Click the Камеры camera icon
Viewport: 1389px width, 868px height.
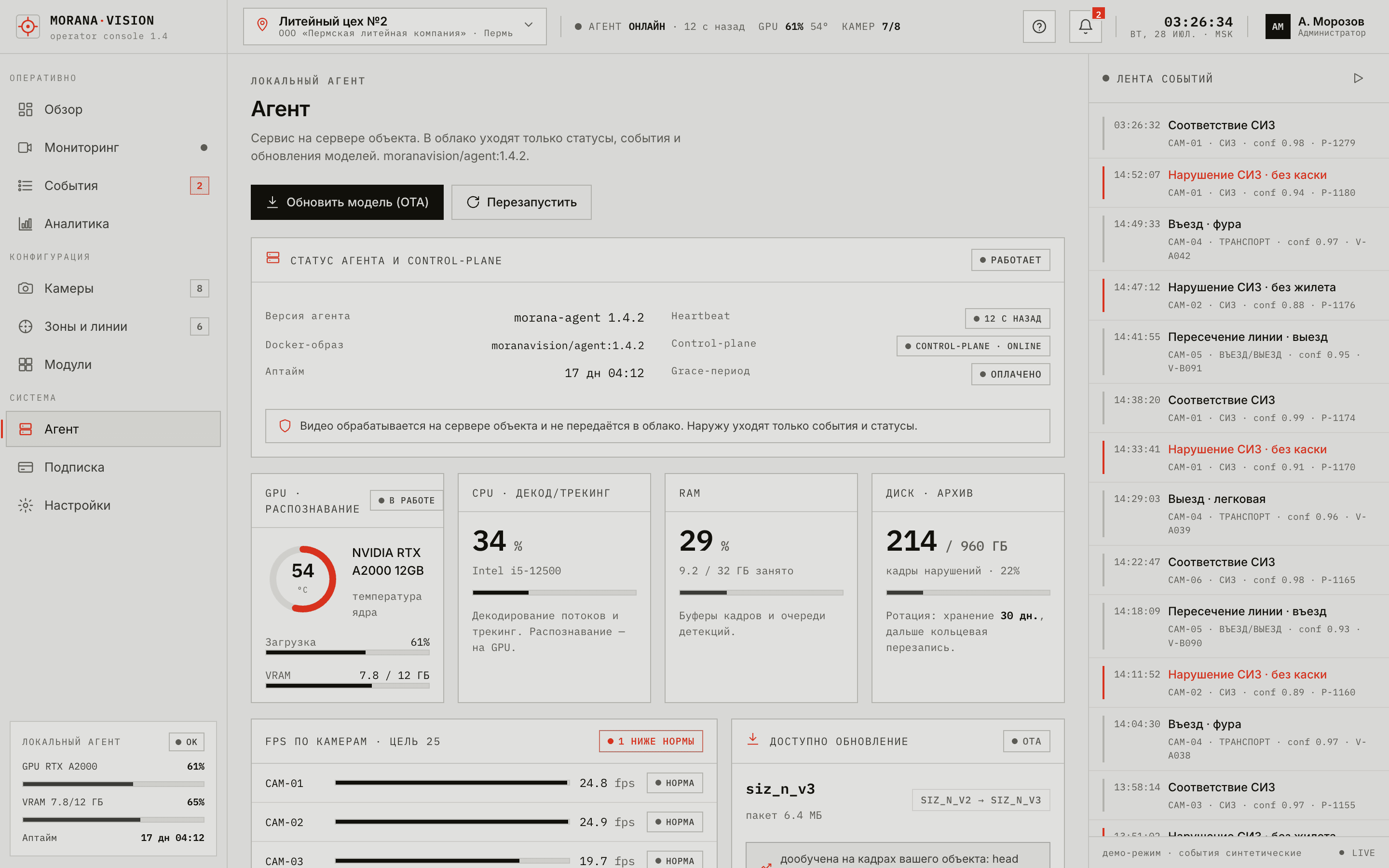(x=25, y=288)
